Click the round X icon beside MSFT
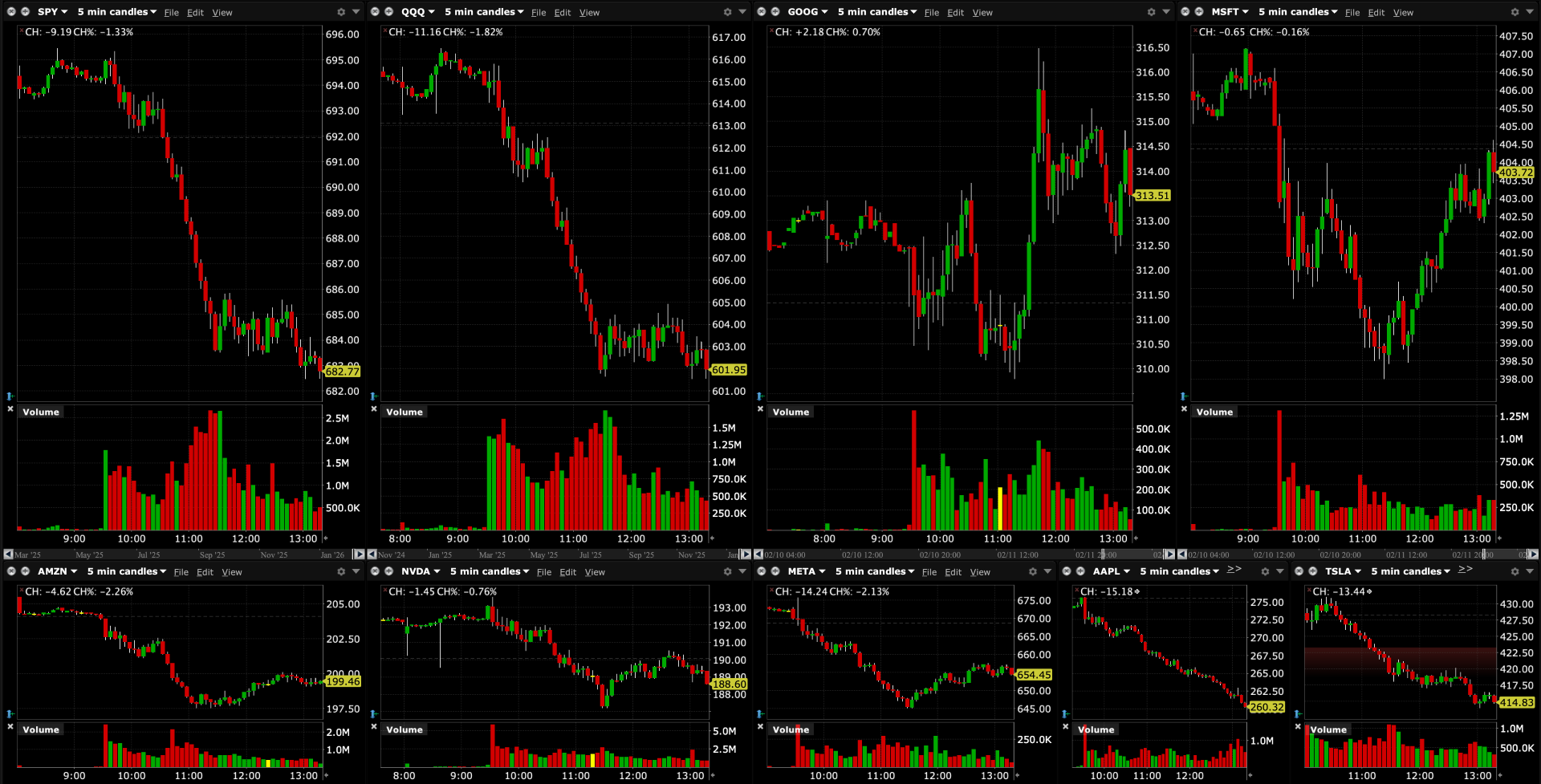1541x784 pixels. pyautogui.click(x=1185, y=12)
